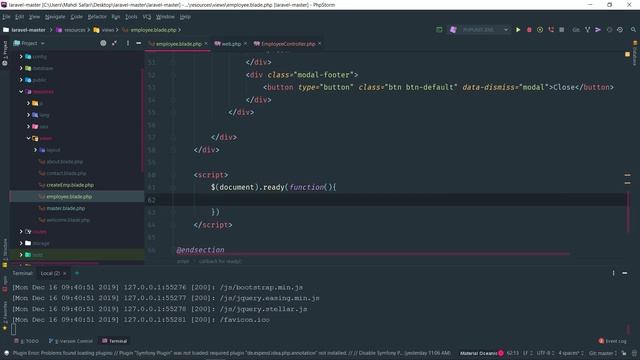Open Event Log from bottom right

tap(612, 341)
